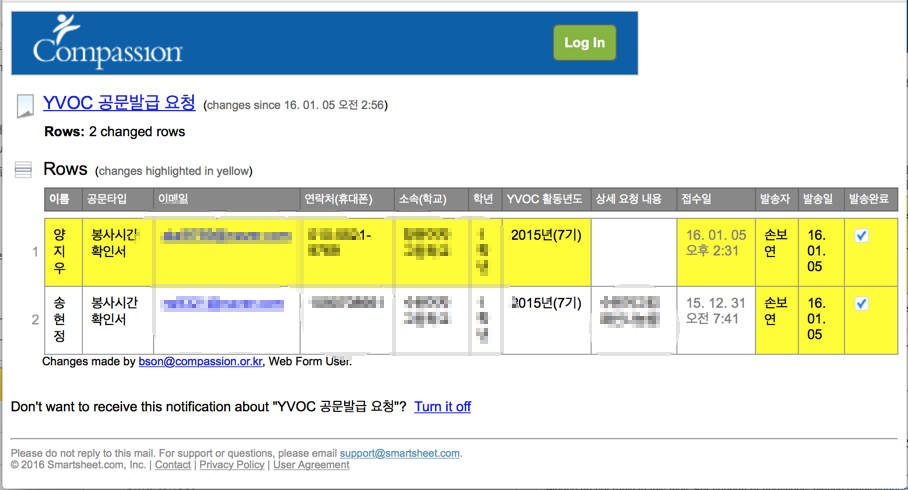Screen dimensions: 908x490
Task: Click the 이름 column header
Action: (63, 199)
